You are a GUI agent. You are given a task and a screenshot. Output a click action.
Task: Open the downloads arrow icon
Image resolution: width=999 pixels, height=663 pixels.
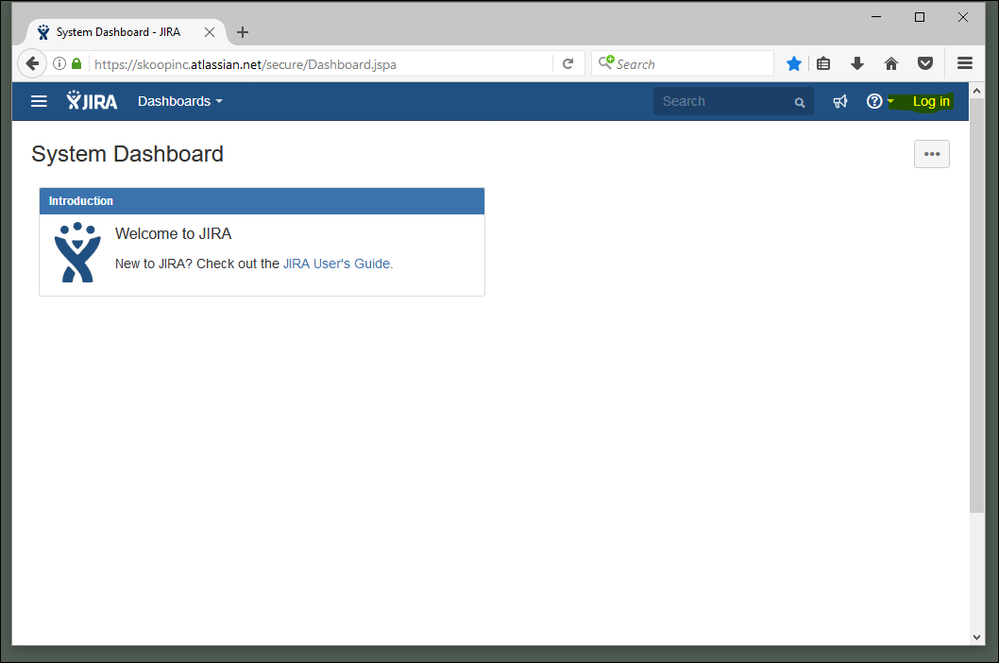click(857, 64)
